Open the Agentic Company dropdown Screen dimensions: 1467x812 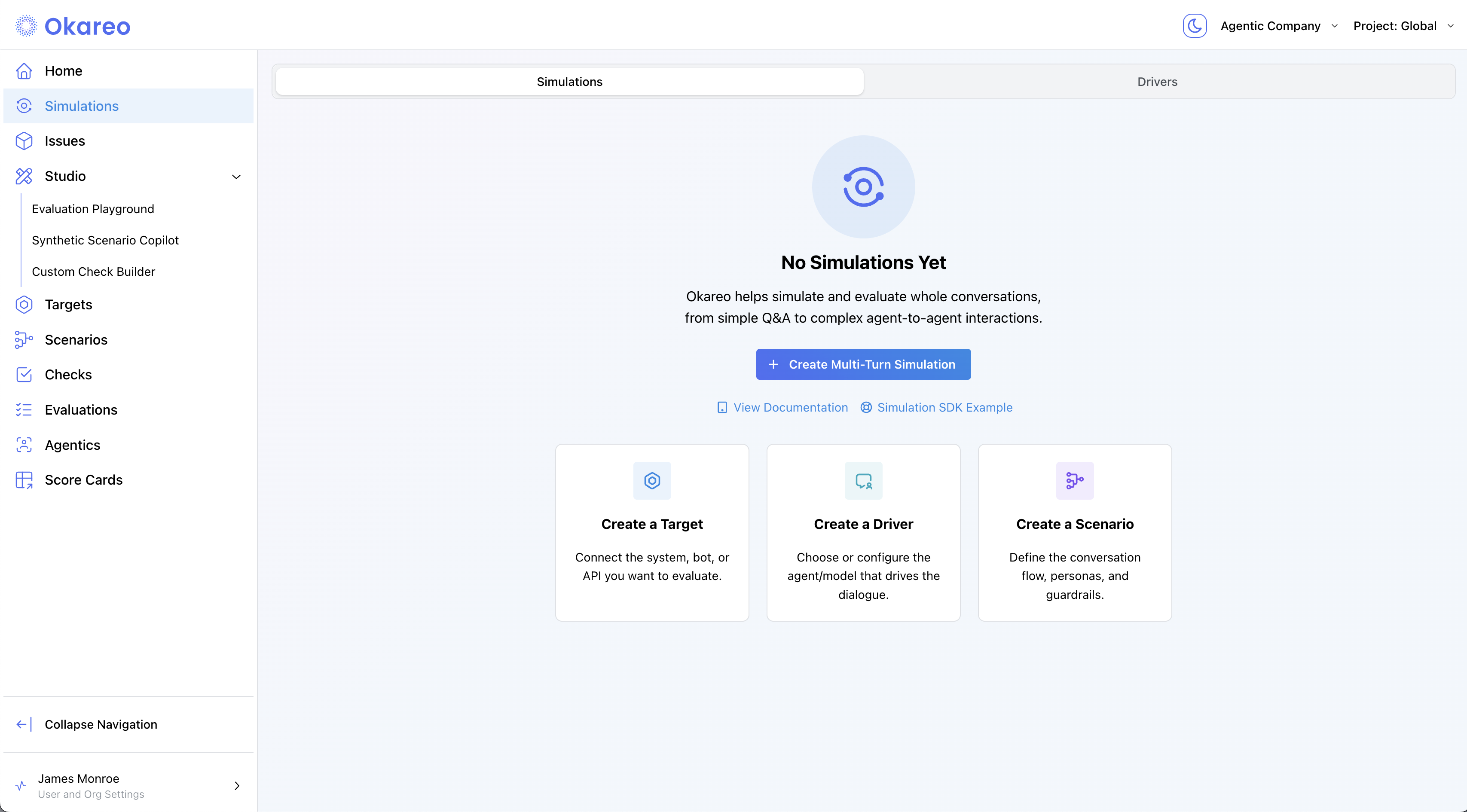1278,26
